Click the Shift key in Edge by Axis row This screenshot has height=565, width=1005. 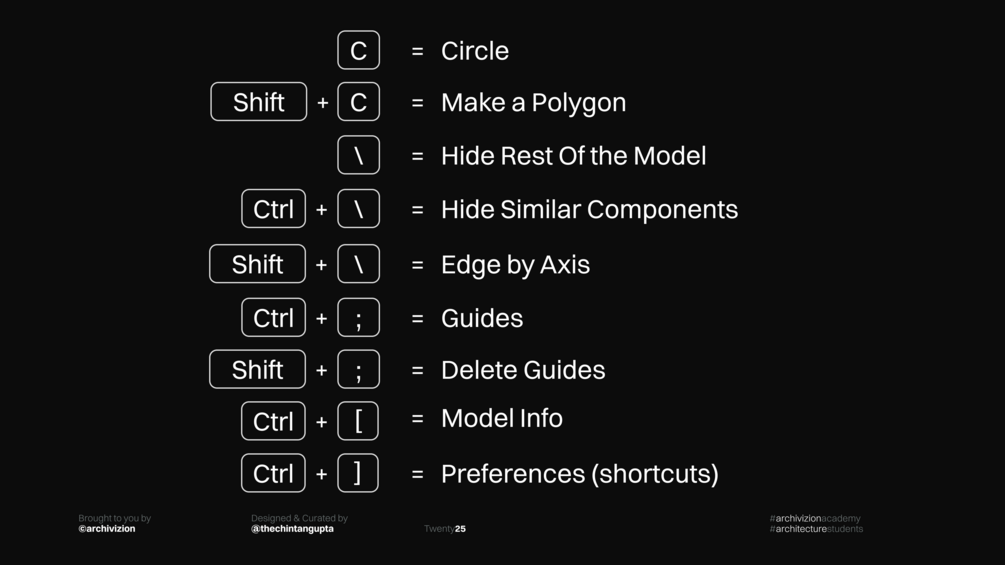point(257,264)
